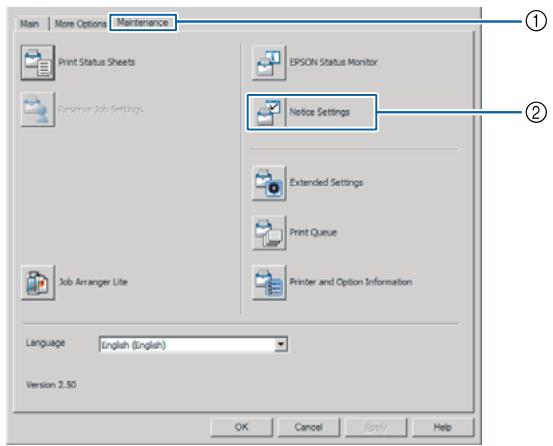Confirm with the OK button
Viewport: 553px width, 446px height.
coord(242,427)
